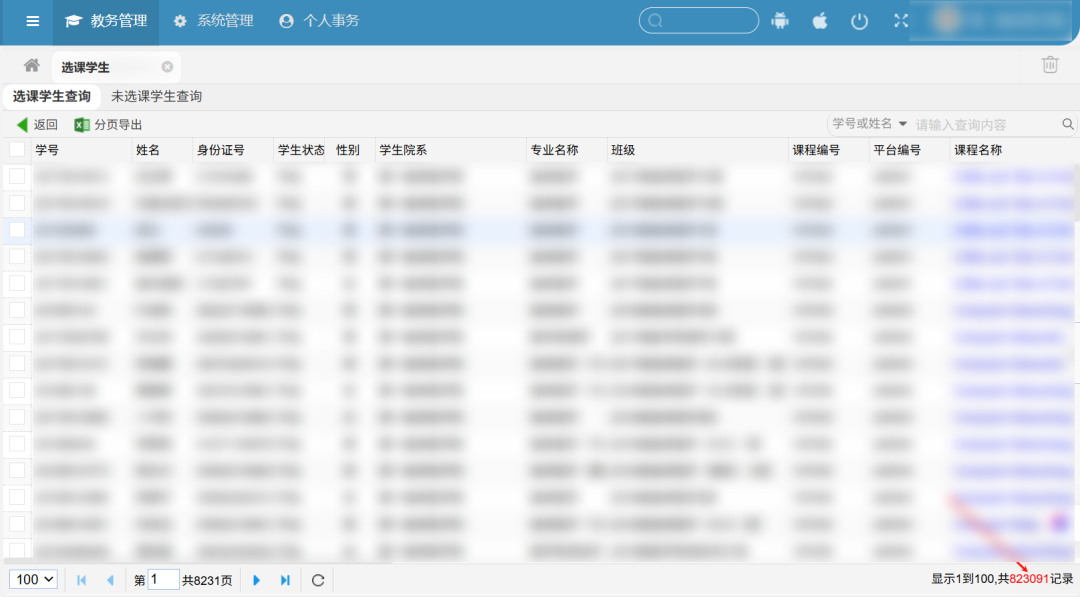Switch to 未选课学生查询 tab
The image size is (1080, 597).
click(156, 96)
